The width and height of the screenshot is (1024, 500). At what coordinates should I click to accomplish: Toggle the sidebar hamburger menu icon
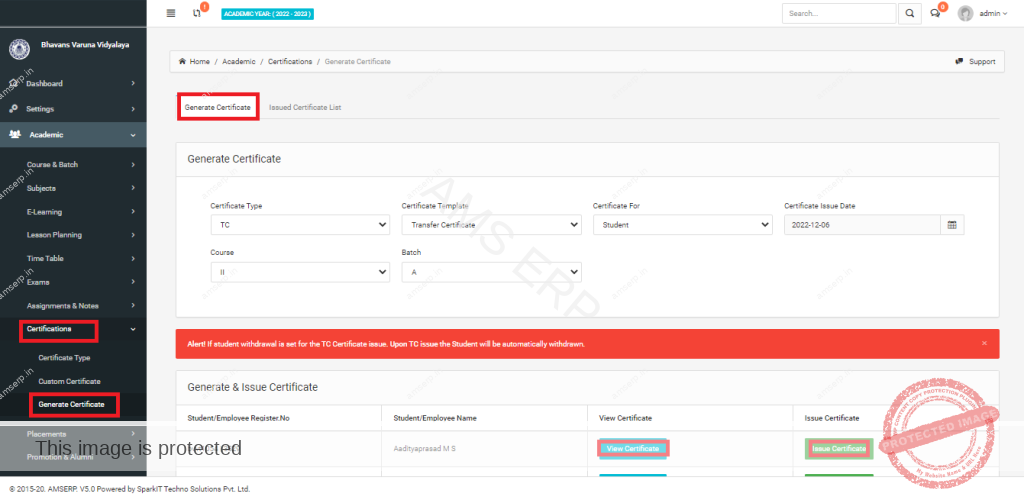coord(171,13)
